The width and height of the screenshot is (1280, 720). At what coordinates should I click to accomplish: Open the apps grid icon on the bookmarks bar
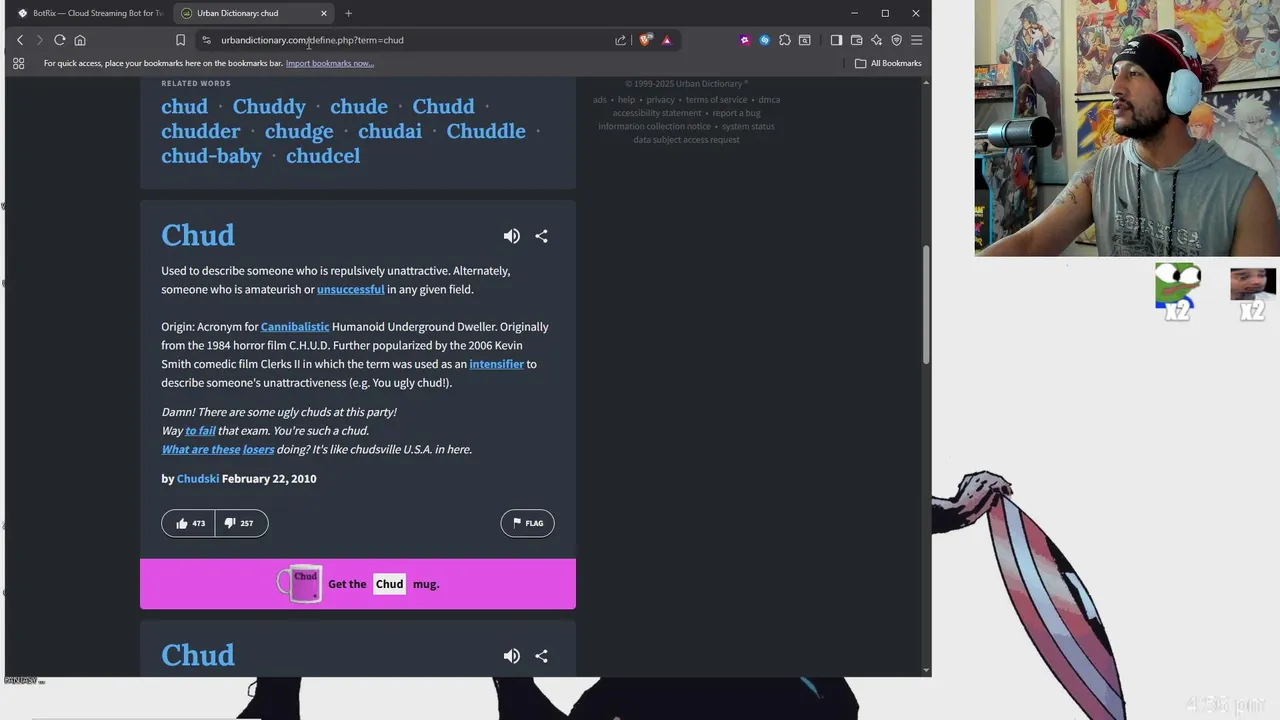point(18,63)
